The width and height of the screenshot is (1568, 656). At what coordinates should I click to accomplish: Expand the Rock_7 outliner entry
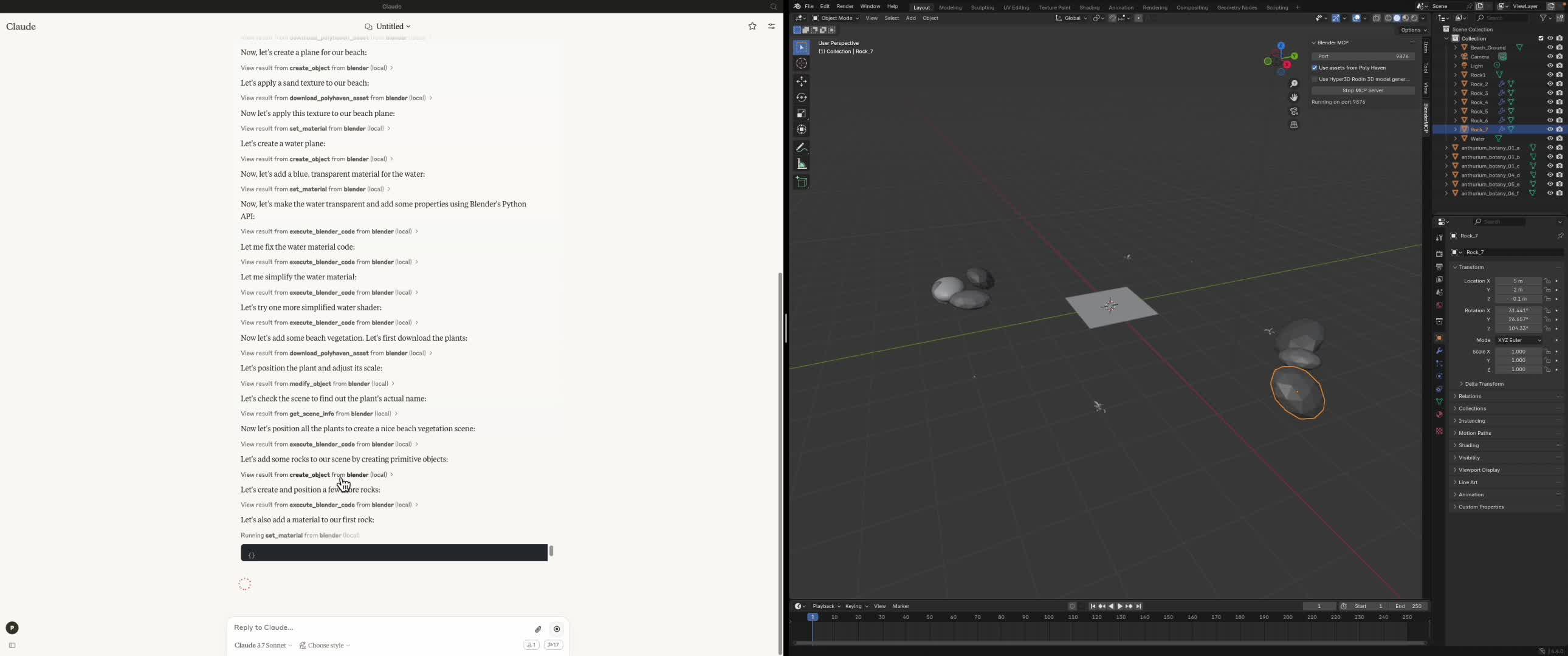click(x=1456, y=129)
